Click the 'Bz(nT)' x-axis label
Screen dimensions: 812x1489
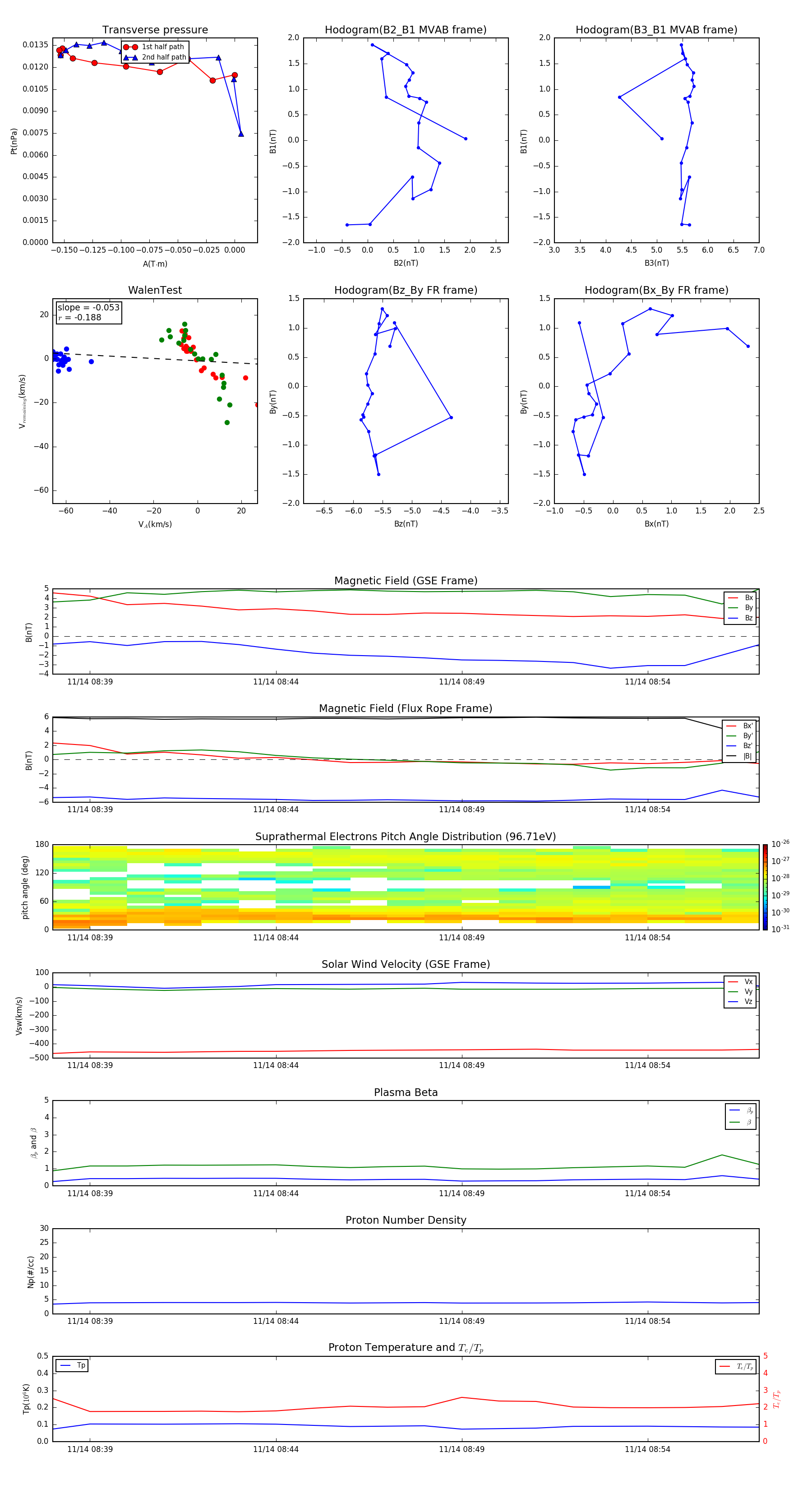pos(406,524)
